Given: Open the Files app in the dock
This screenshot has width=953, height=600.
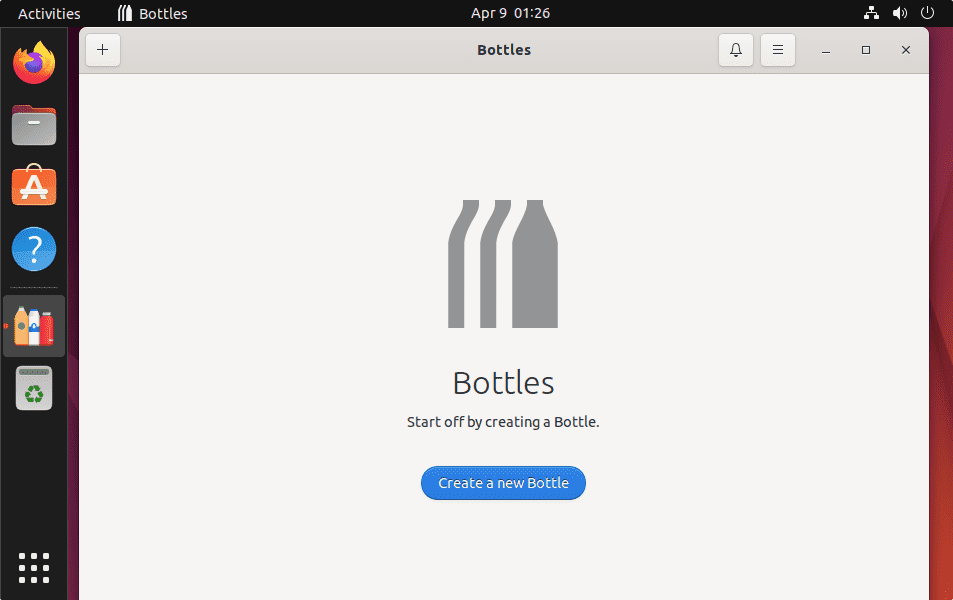Looking at the screenshot, I should (x=33, y=124).
